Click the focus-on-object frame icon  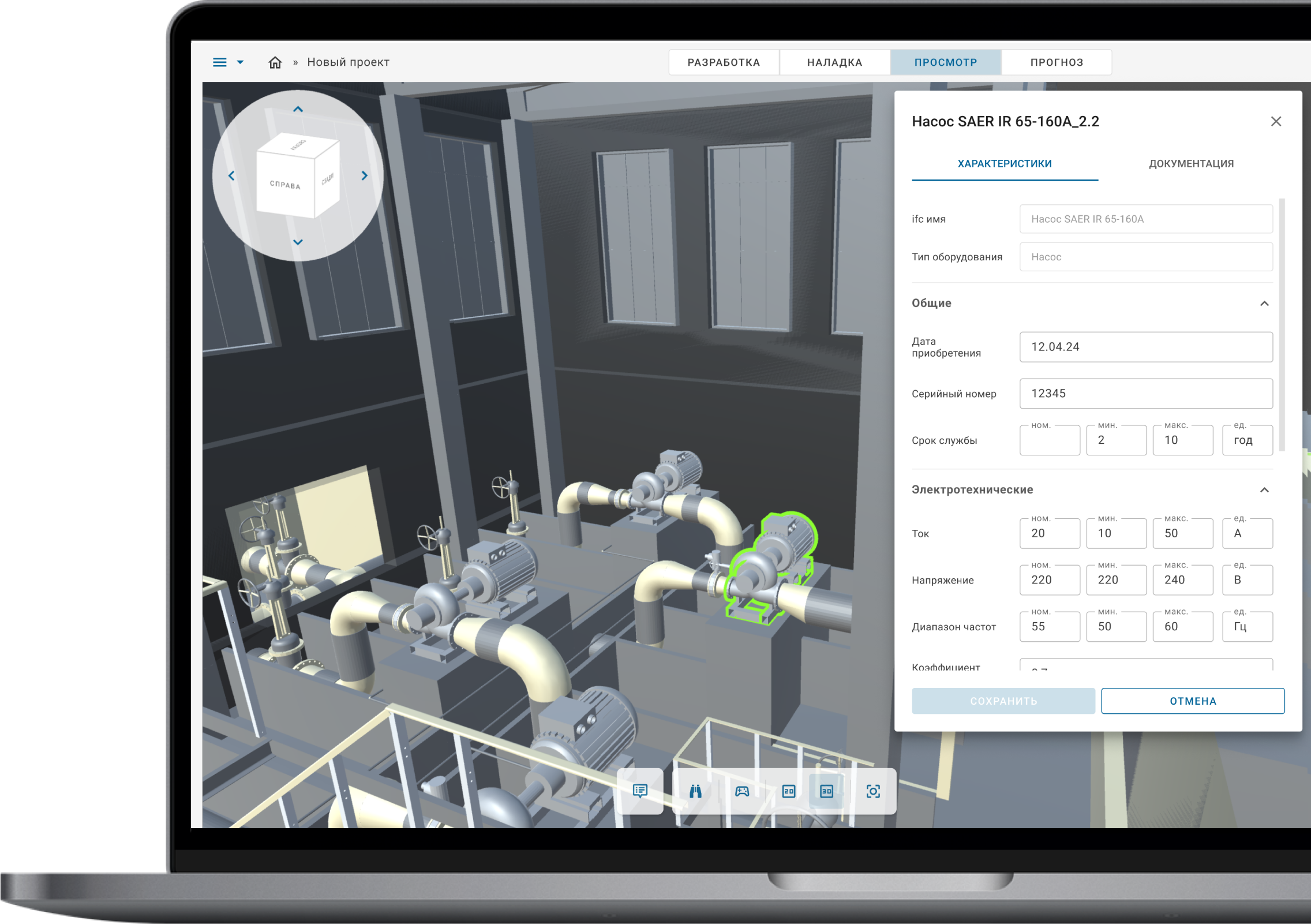pyautogui.click(x=873, y=791)
